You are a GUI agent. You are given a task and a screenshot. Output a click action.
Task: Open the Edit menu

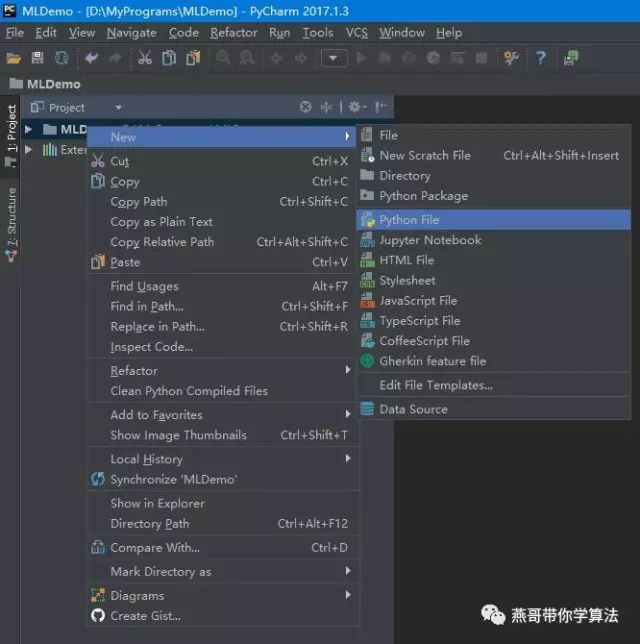[46, 32]
